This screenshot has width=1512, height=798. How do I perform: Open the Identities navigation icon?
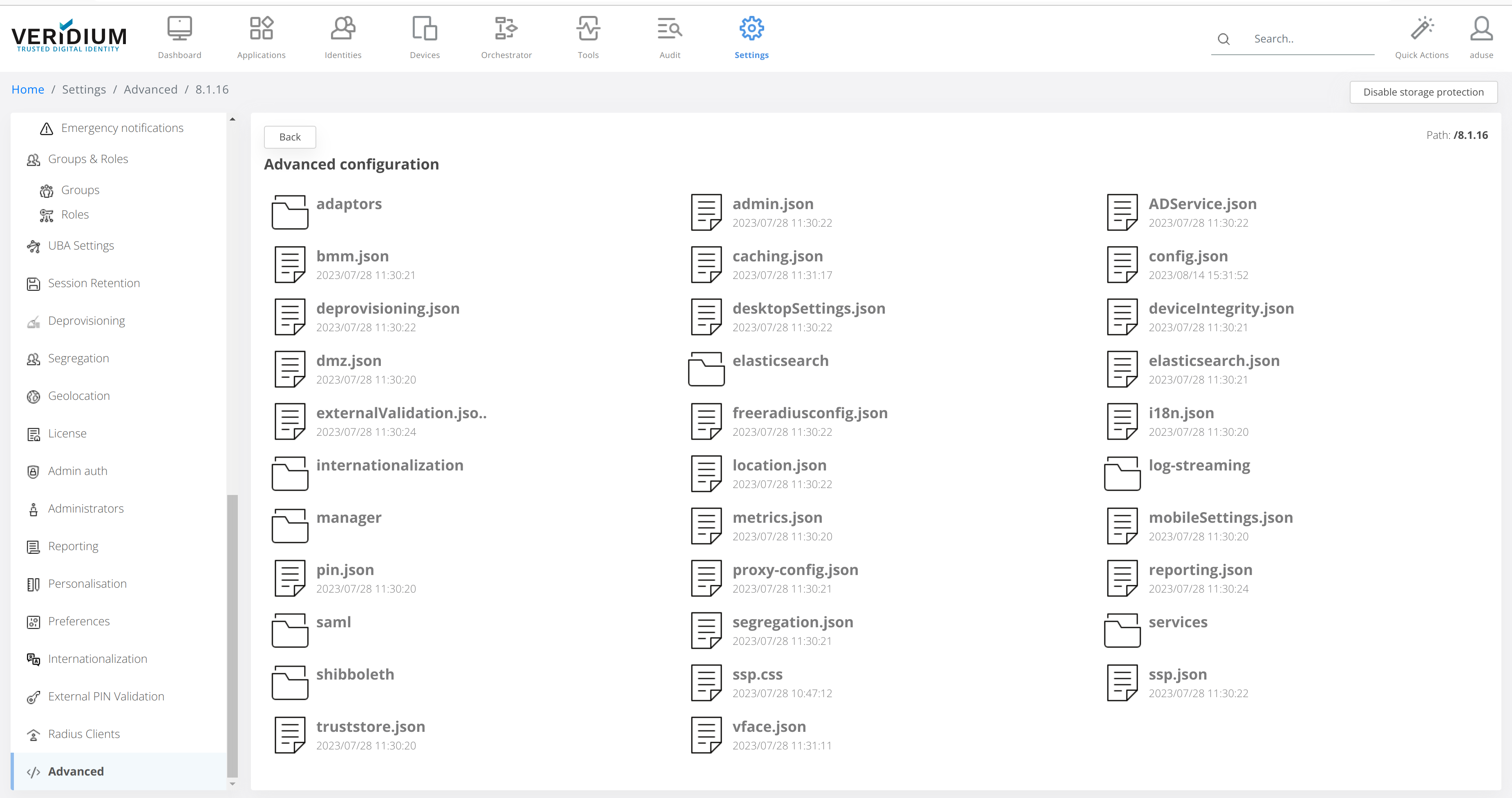[343, 29]
